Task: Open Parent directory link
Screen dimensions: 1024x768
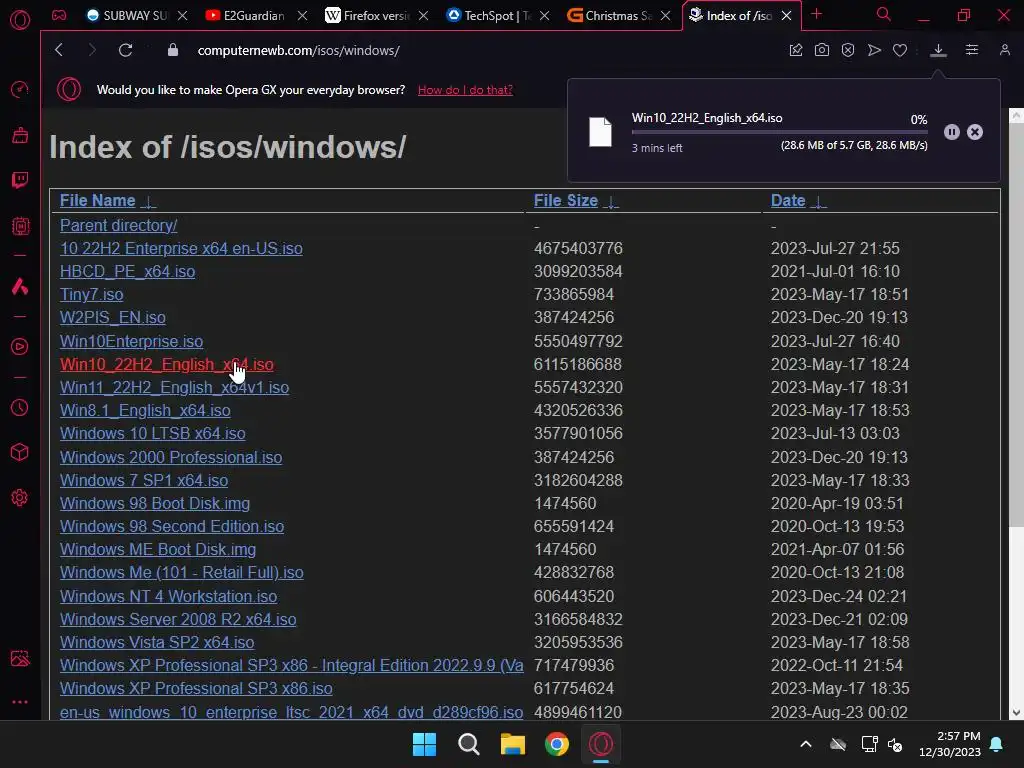Action: coord(118,225)
